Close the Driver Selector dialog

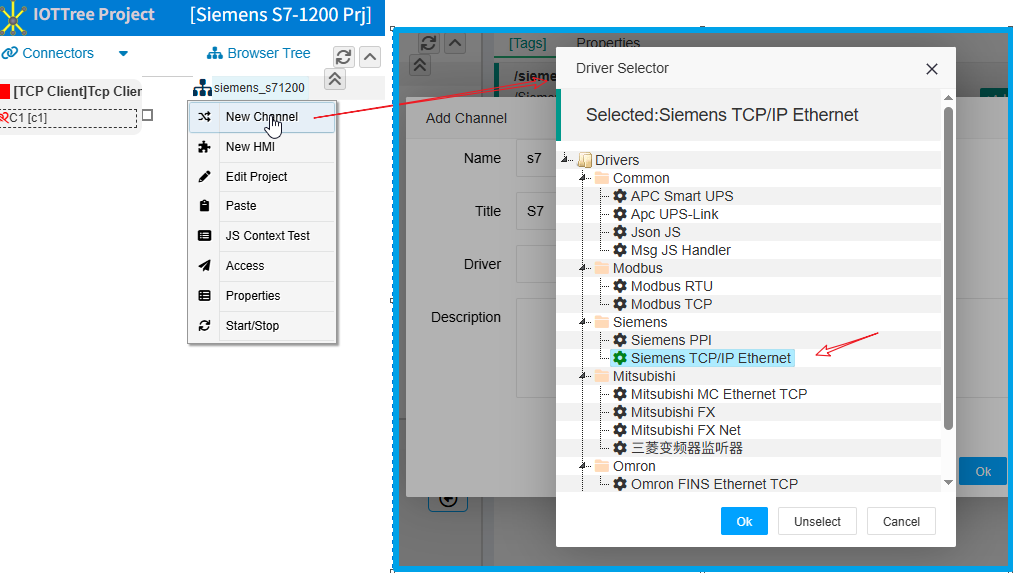coord(932,68)
